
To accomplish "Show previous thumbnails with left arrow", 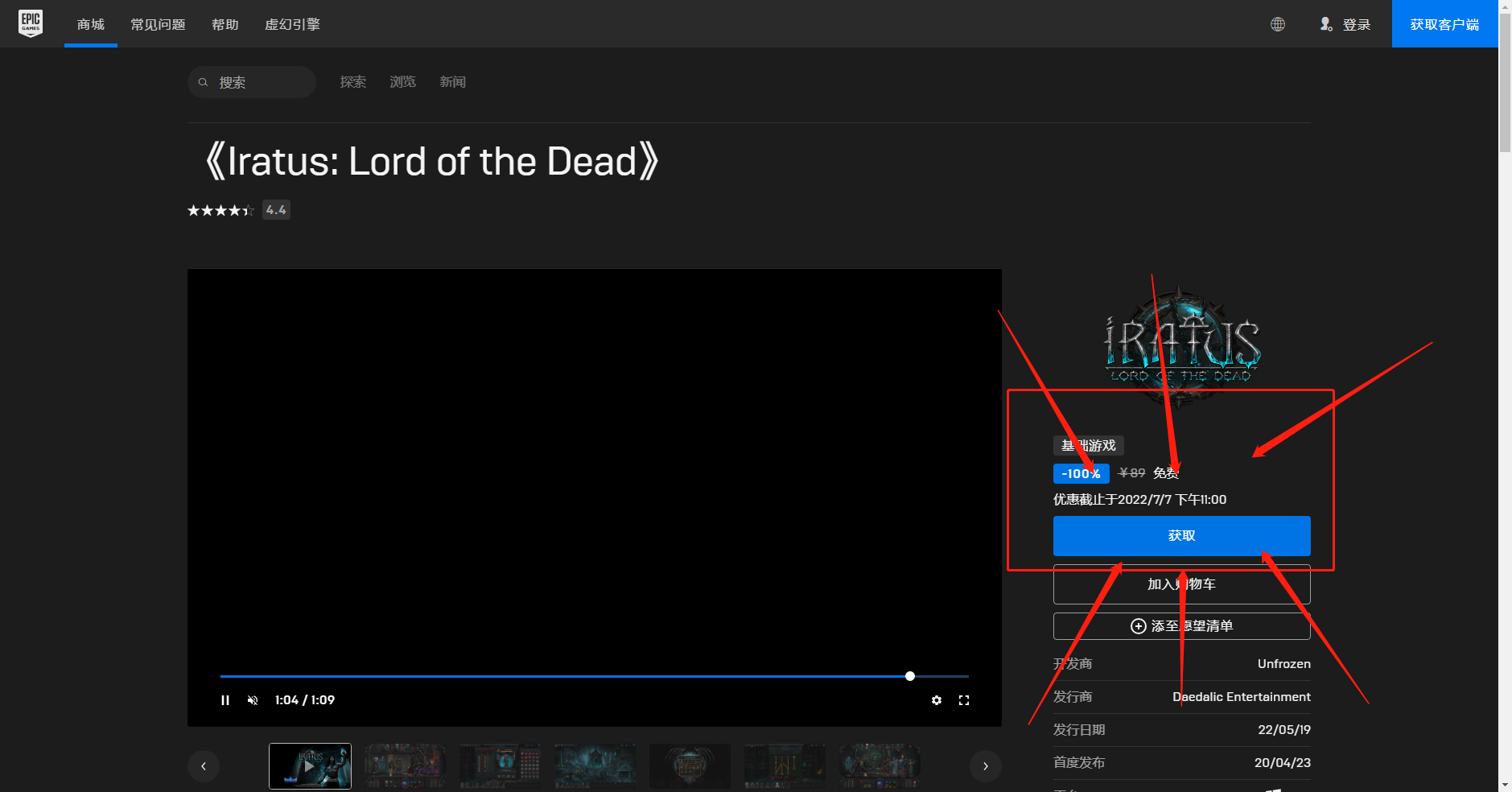I will tap(204, 766).
